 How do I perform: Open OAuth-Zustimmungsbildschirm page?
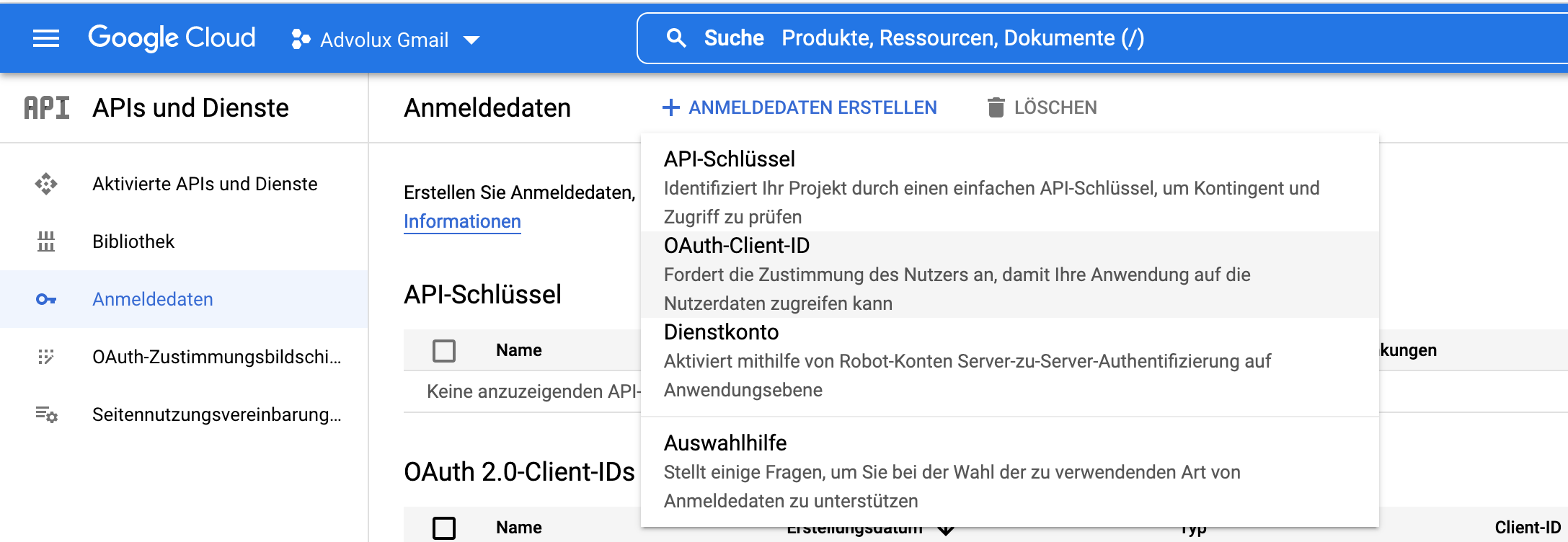(184, 357)
